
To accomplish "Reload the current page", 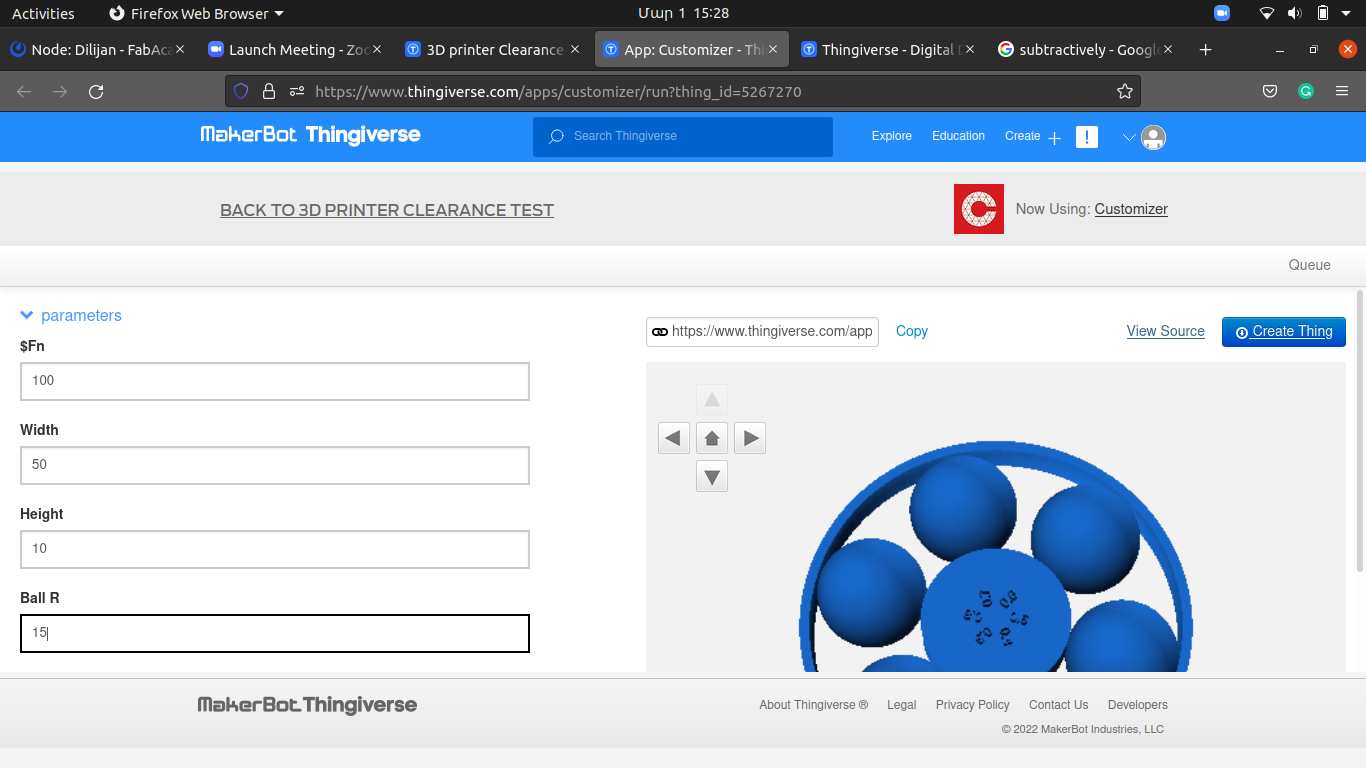I will 96,91.
